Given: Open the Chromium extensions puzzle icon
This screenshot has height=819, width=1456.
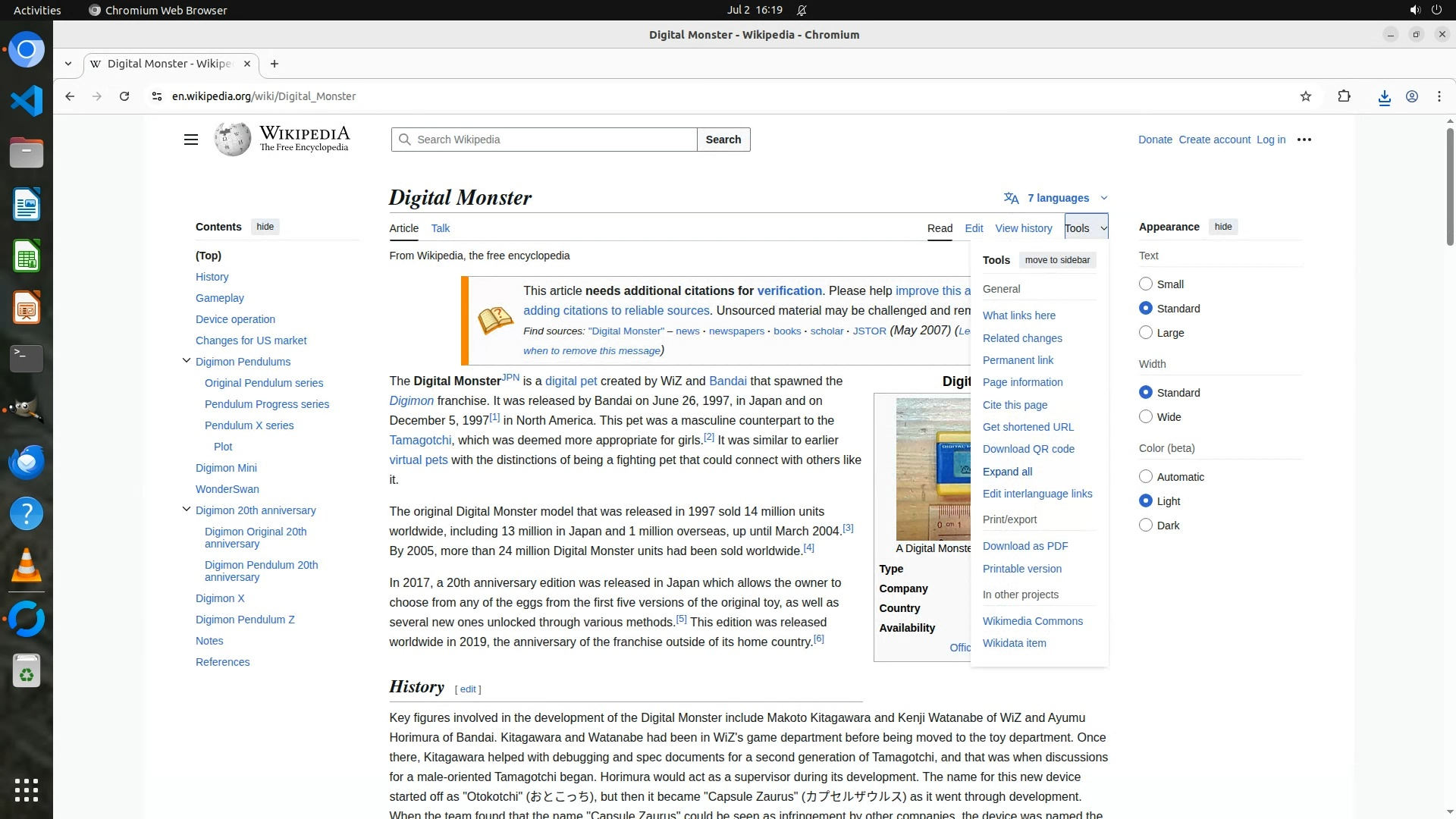Looking at the screenshot, I should point(1344,96).
